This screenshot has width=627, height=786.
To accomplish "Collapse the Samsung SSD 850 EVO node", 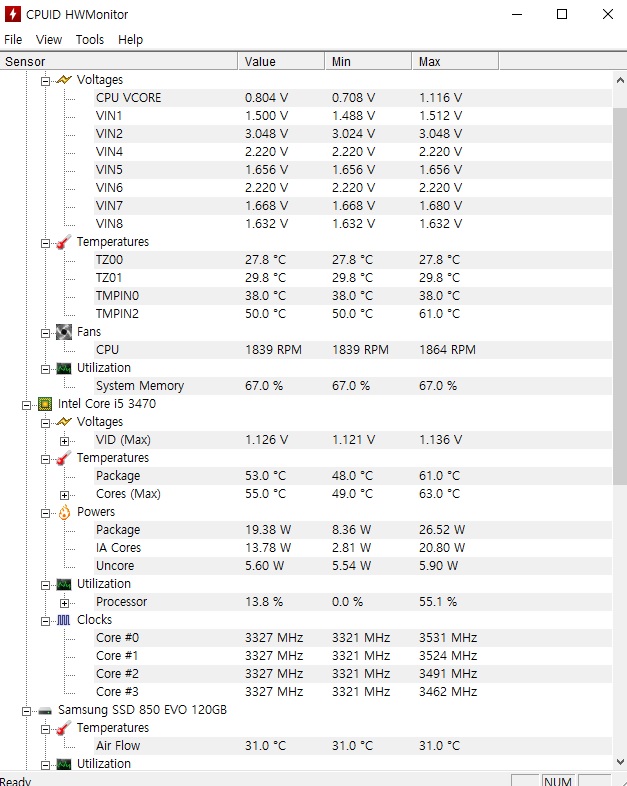I will [27, 710].
